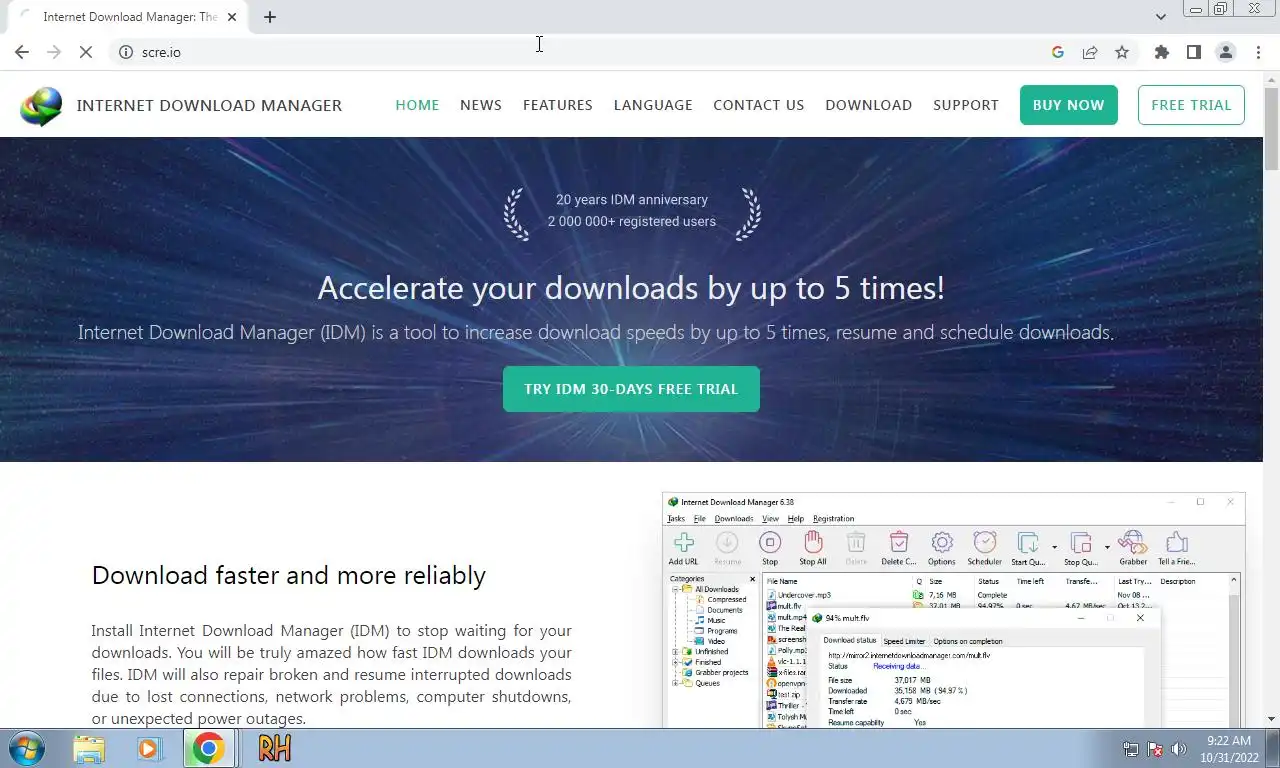Open Windows Explorer from the taskbar

(x=89, y=748)
